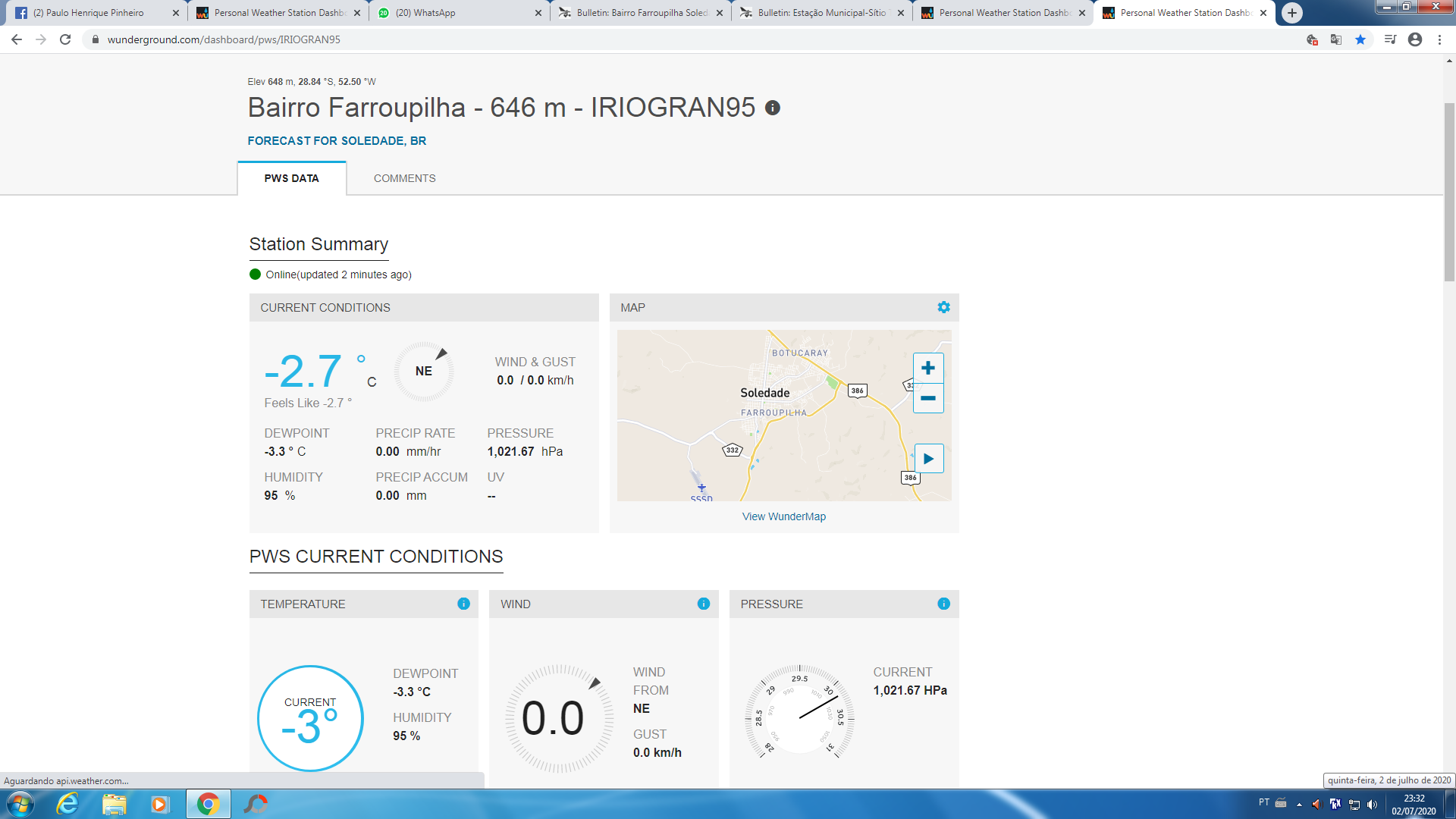Open media controls icon in toolbar
Viewport: 1456px width, 819px height.
[x=1390, y=39]
